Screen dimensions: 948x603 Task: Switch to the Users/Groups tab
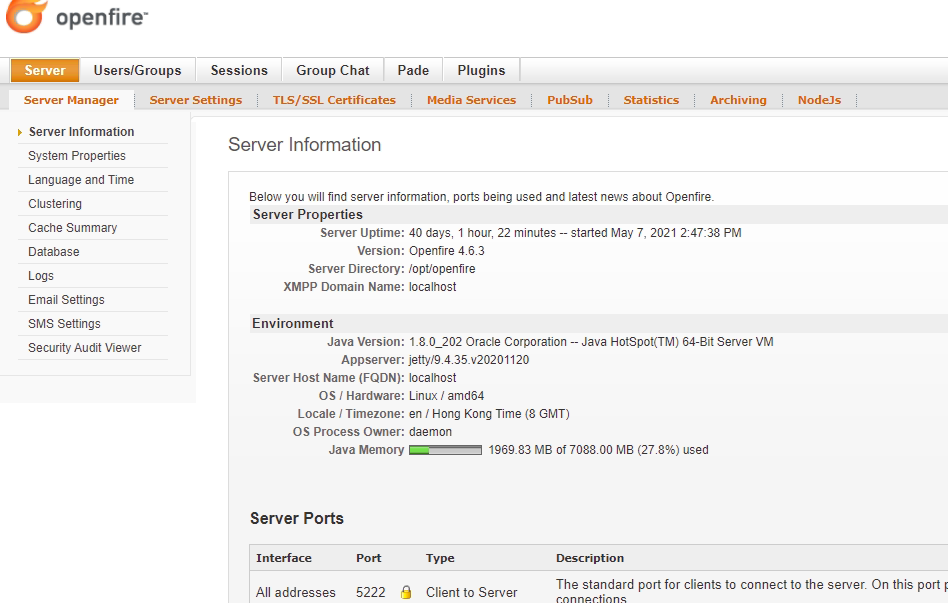pos(137,70)
